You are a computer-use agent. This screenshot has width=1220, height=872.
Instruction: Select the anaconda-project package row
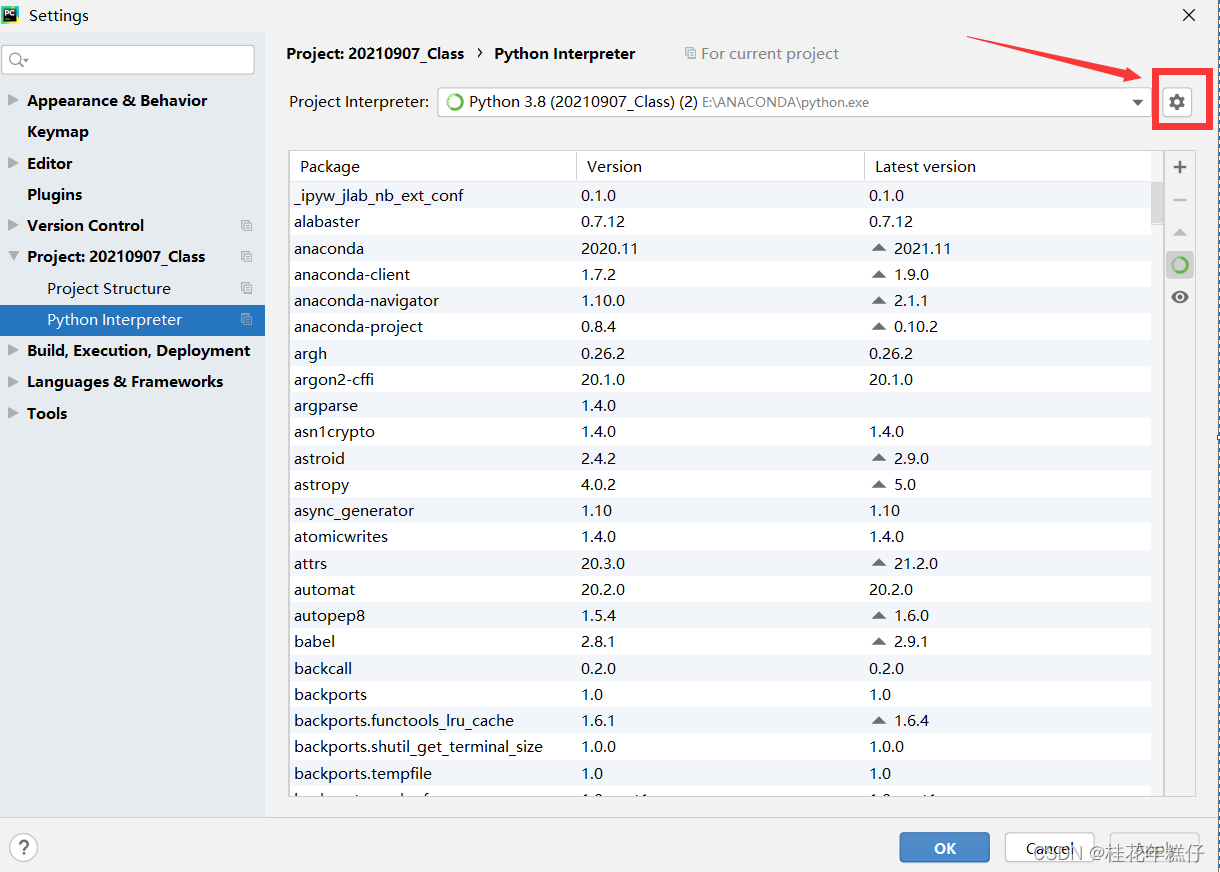pos(720,327)
